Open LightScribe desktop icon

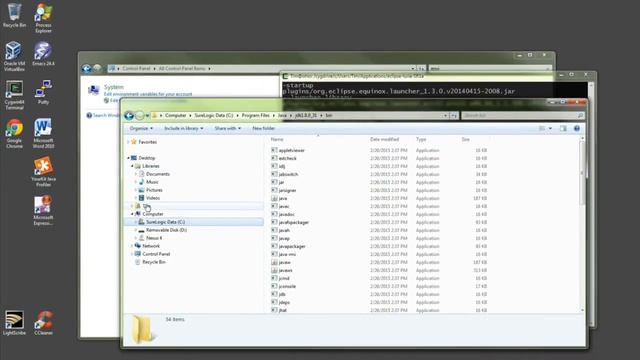click(14, 323)
